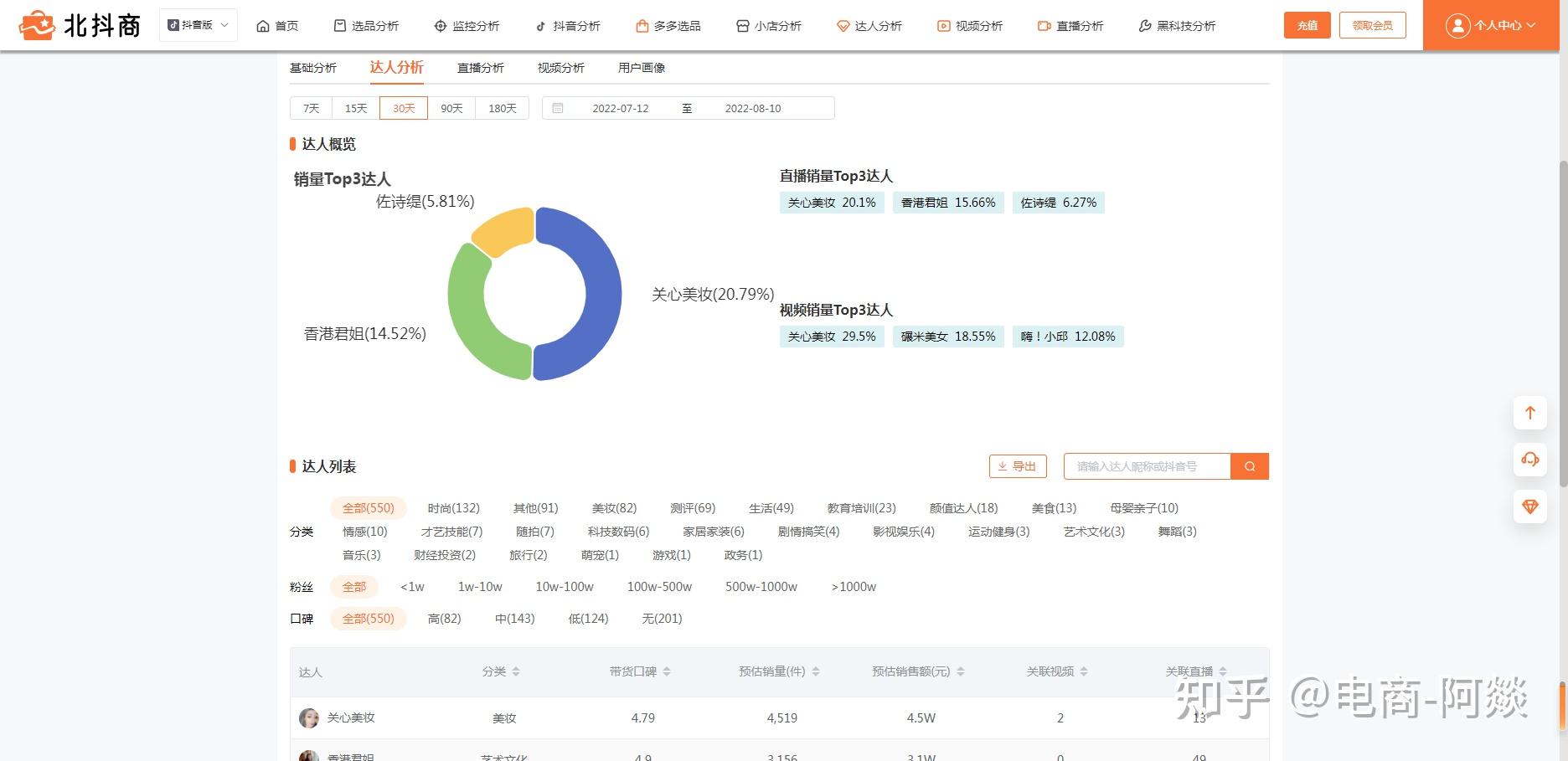Select the 30天 time range

point(404,108)
